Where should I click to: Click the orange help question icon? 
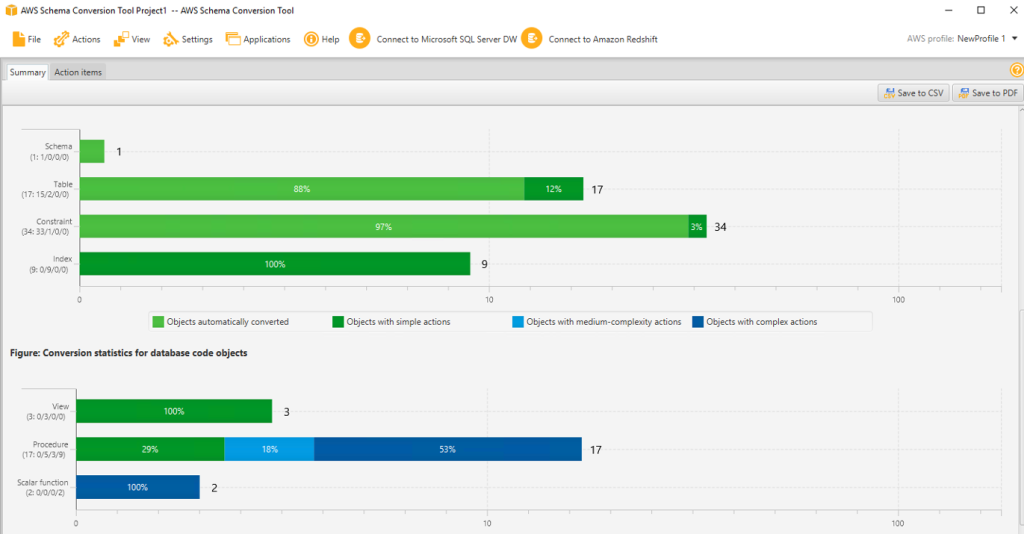pos(1017,70)
